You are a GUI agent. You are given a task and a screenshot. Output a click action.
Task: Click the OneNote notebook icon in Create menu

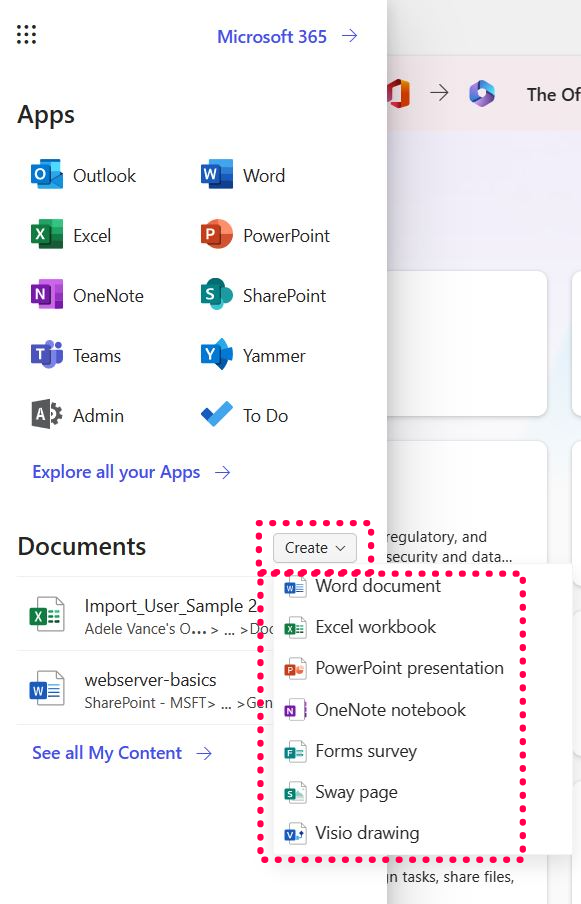point(295,710)
